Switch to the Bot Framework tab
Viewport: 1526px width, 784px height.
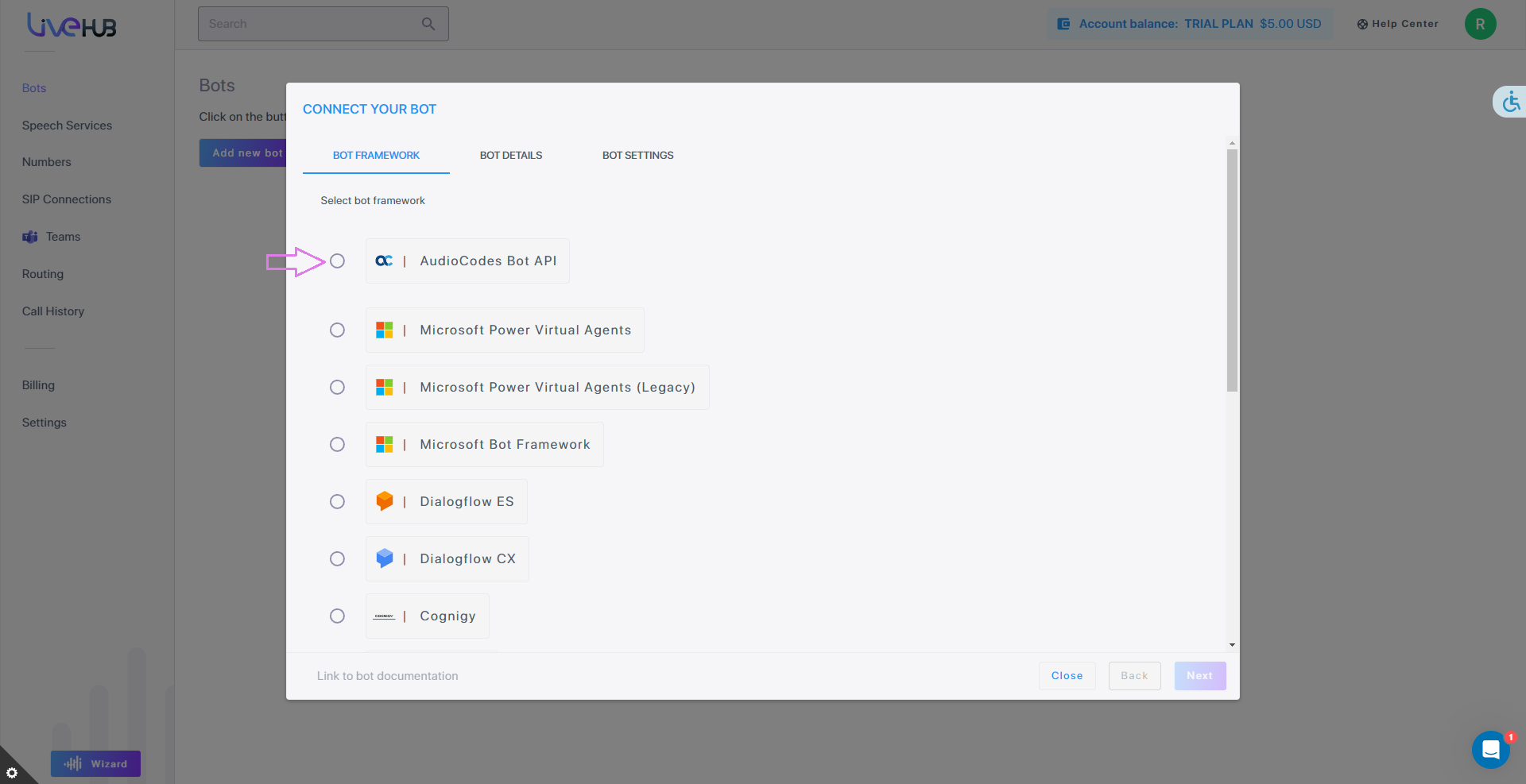(x=376, y=156)
